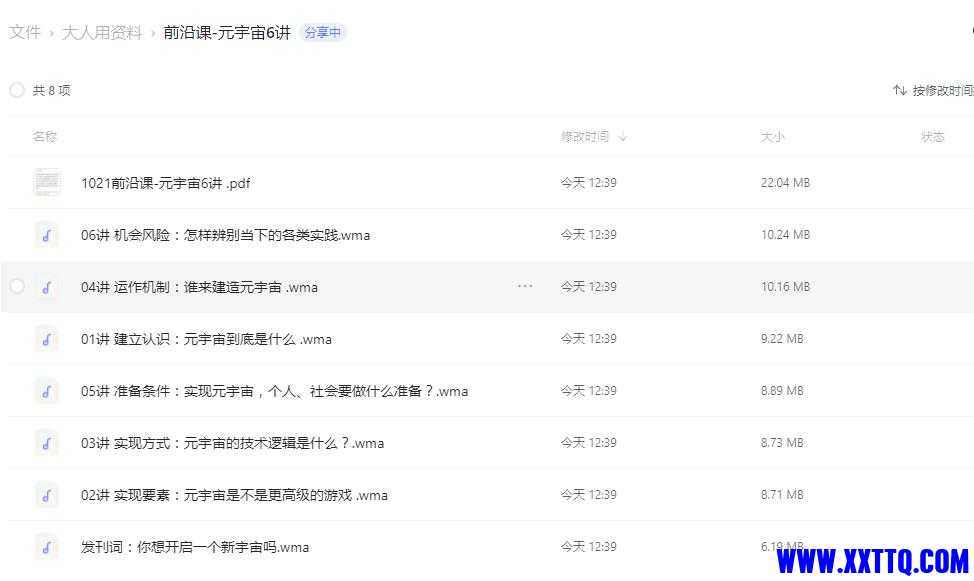Viewport: 974px width, 581px height.
Task: Click the sort arrows icon beside 按修改时间
Action: pyautogui.click(x=899, y=91)
